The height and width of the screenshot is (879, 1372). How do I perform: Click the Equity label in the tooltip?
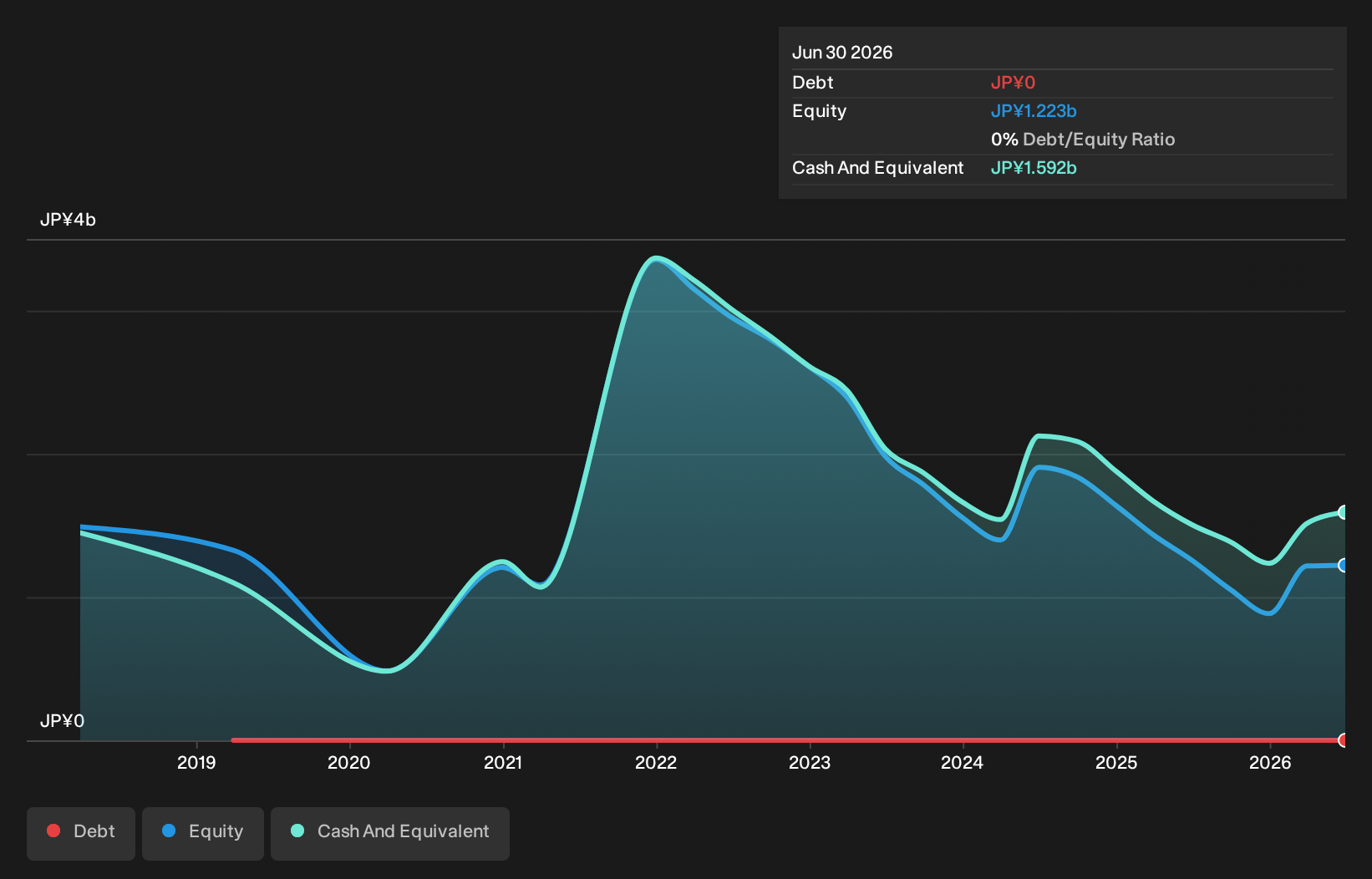pos(819,111)
